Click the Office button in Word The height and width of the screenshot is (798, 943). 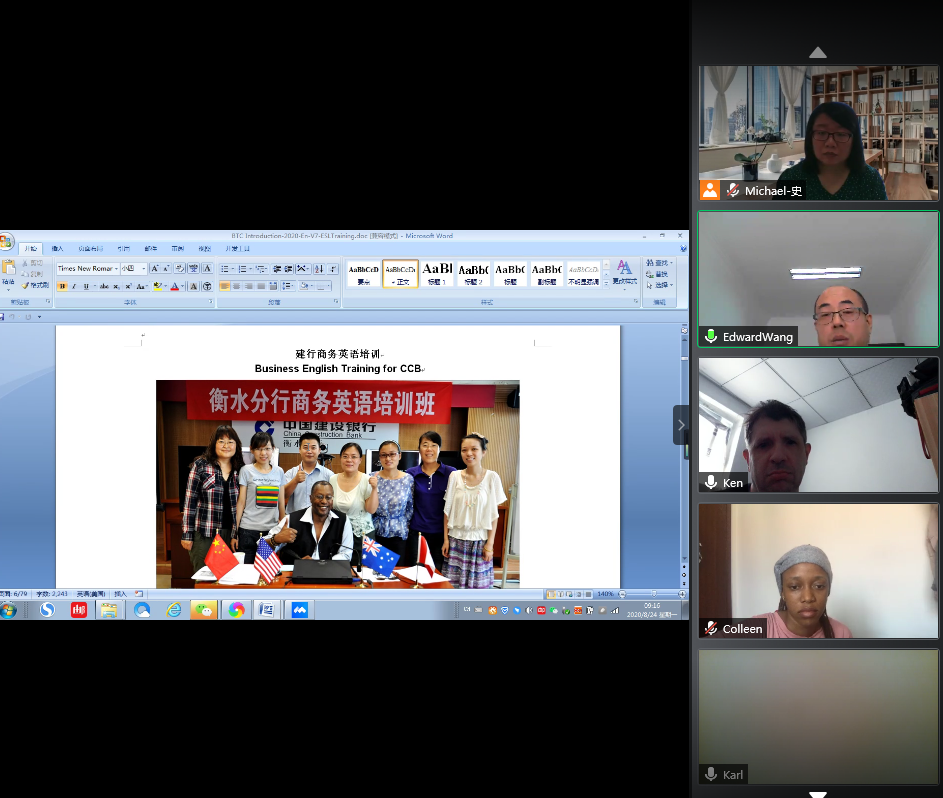[6, 242]
